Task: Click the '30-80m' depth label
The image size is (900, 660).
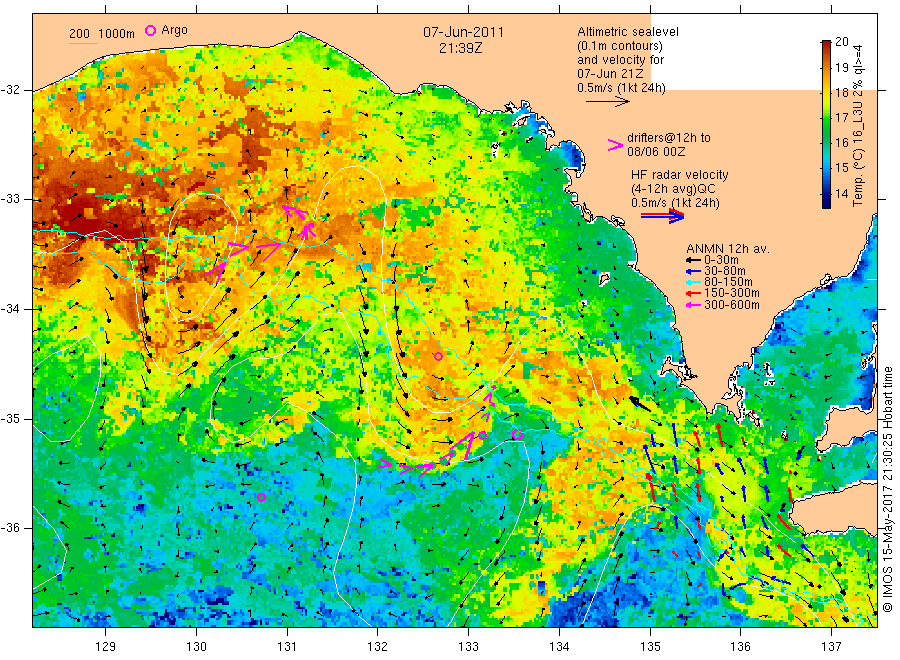Action: pos(725,271)
